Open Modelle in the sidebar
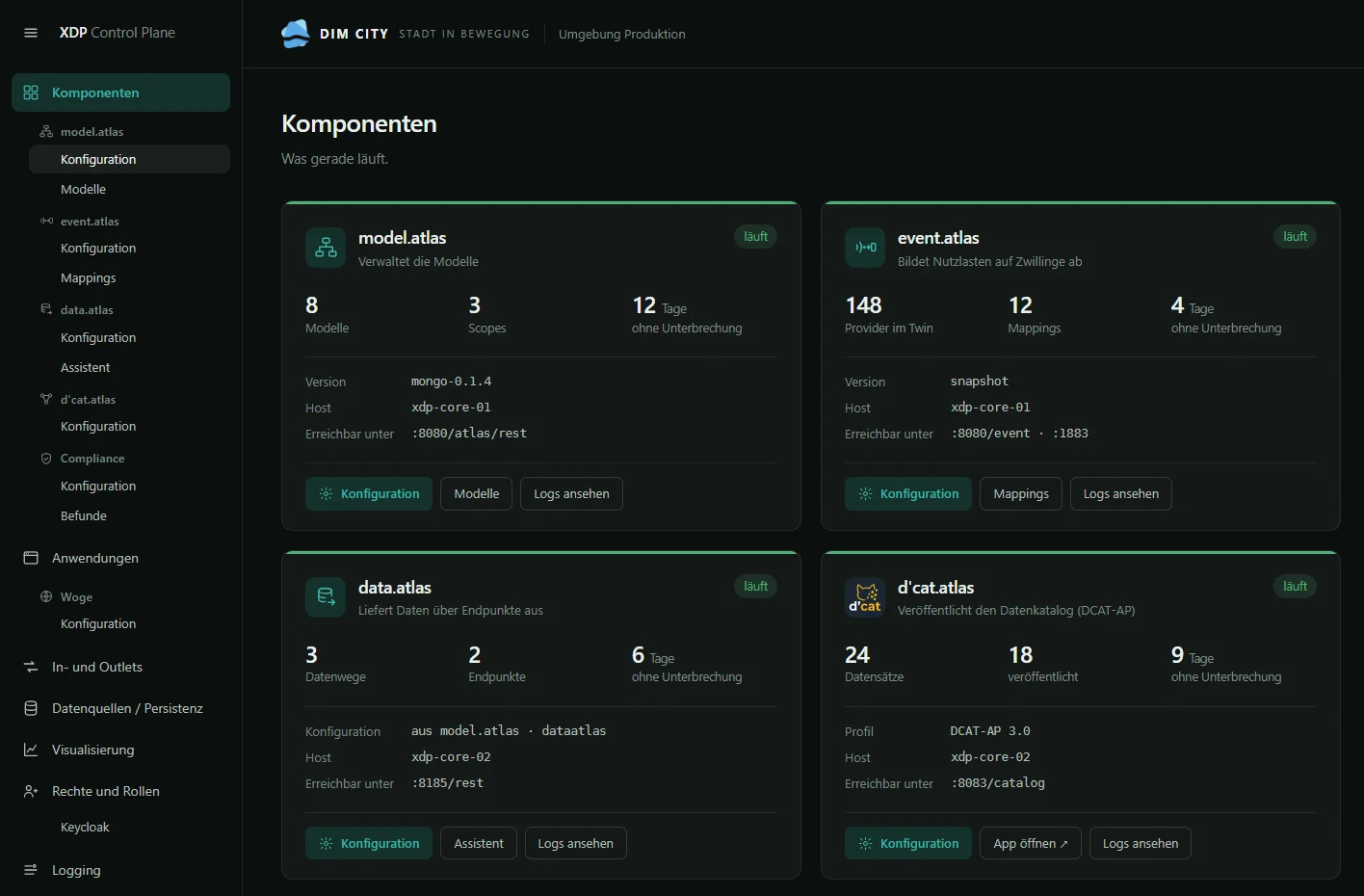The width and height of the screenshot is (1364, 896). (x=129, y=189)
